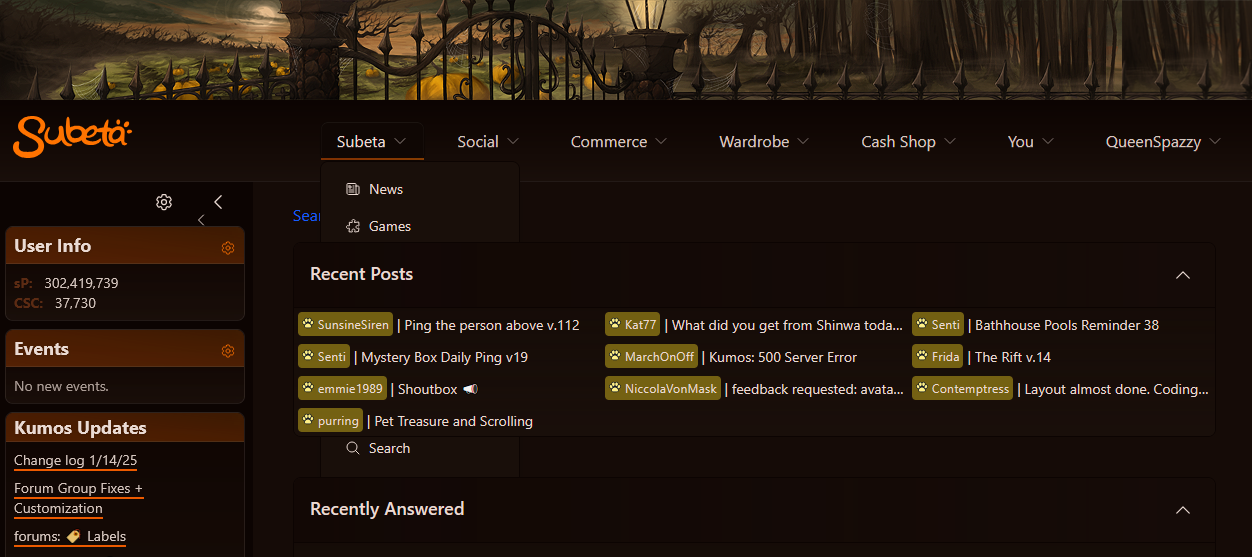This screenshot has height=557, width=1252.
Task: Open the Kumos: 500 Server Error post
Action: coord(783,357)
